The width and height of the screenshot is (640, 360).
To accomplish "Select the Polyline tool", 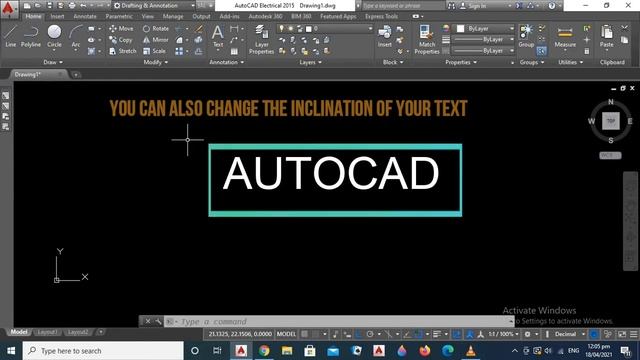I will point(31,36).
